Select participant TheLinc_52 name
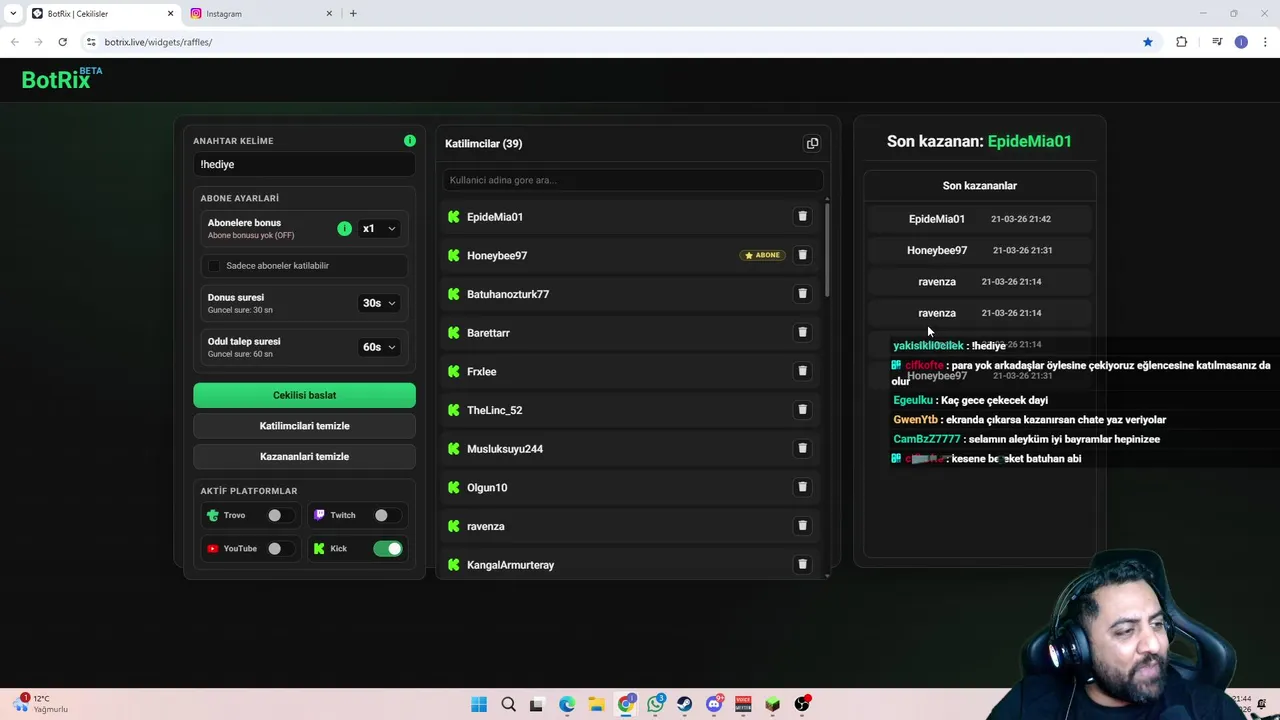The width and height of the screenshot is (1280, 720). pos(494,410)
